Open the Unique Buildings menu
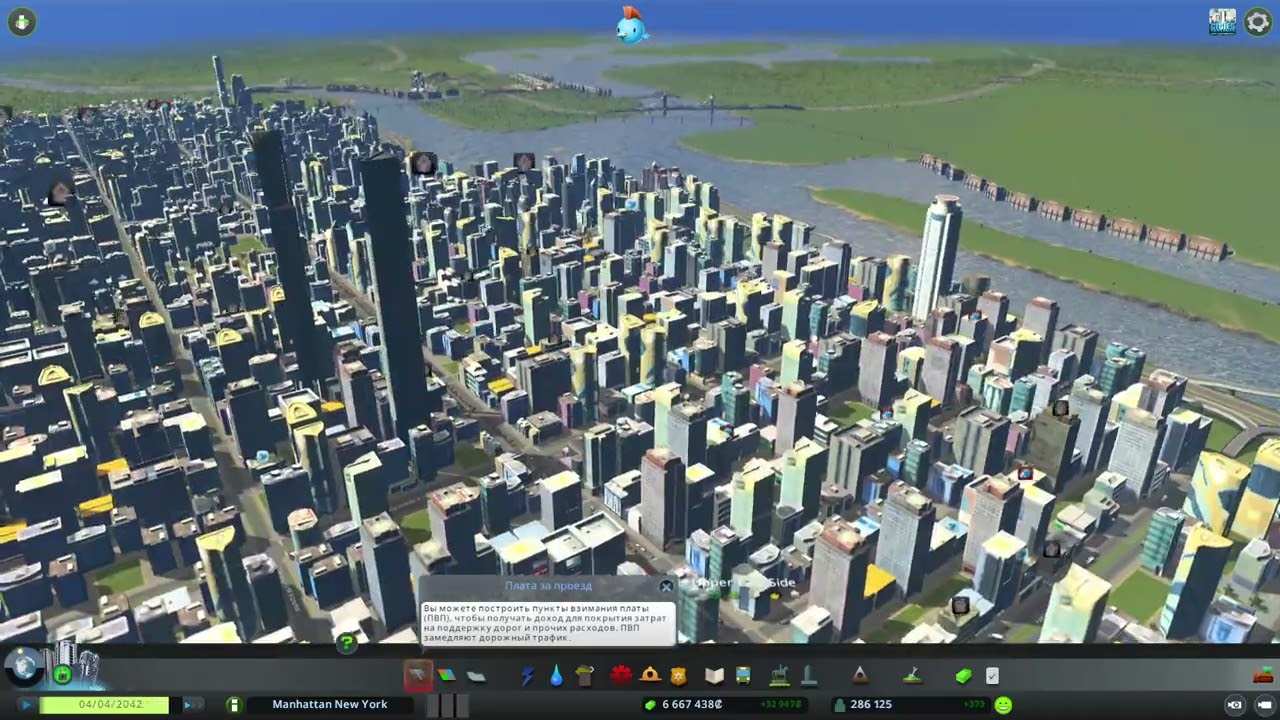The height and width of the screenshot is (720, 1280). point(808,676)
